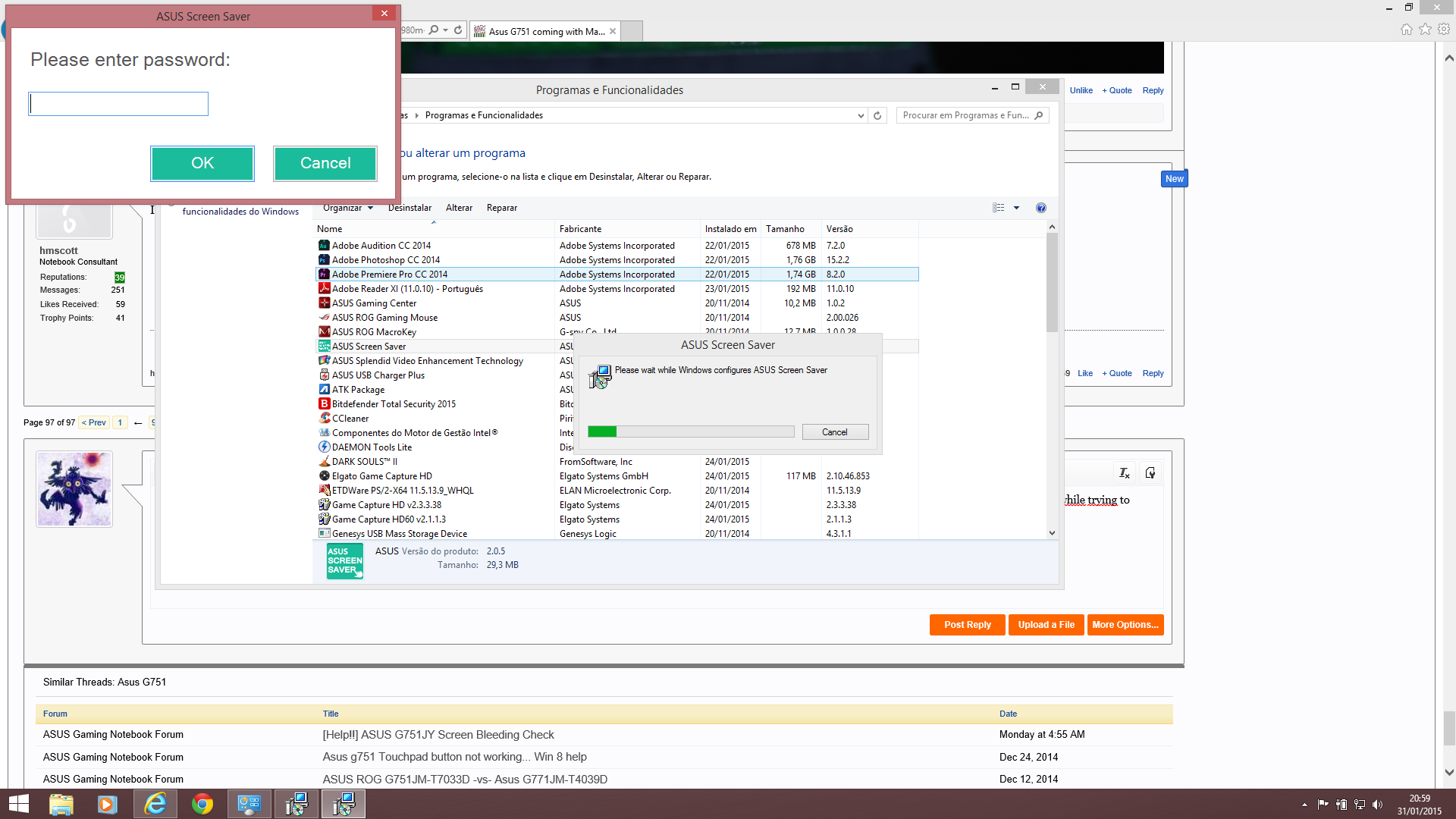Open Windows Start button
The image size is (1456, 819).
pyautogui.click(x=18, y=804)
